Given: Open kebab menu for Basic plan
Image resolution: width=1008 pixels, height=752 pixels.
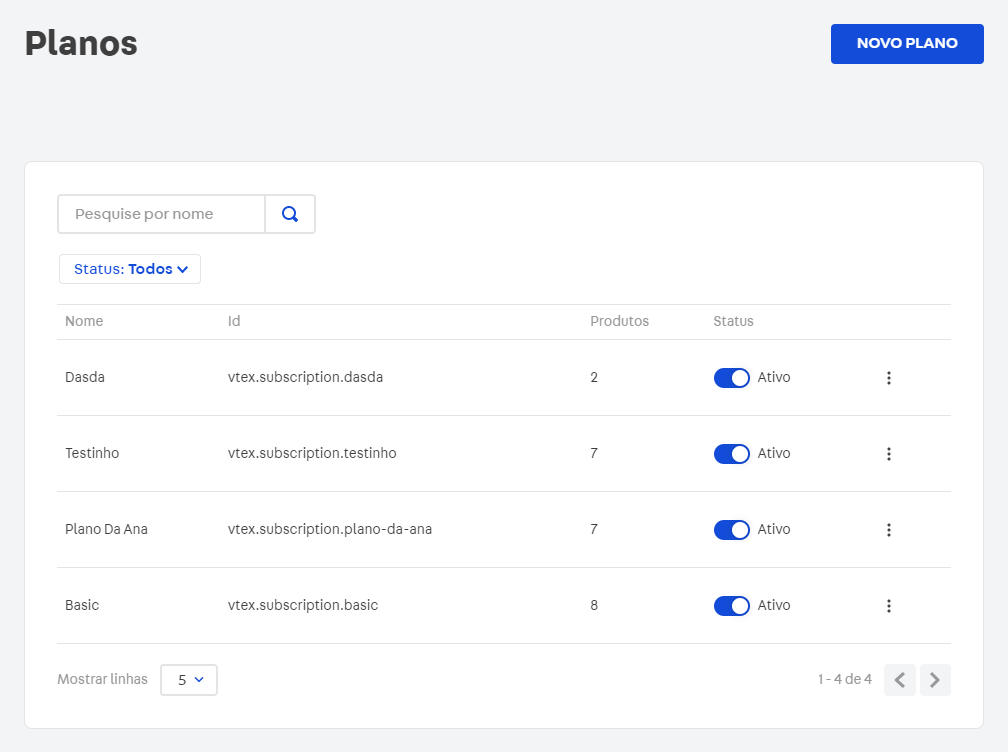Looking at the screenshot, I should pyautogui.click(x=888, y=606).
